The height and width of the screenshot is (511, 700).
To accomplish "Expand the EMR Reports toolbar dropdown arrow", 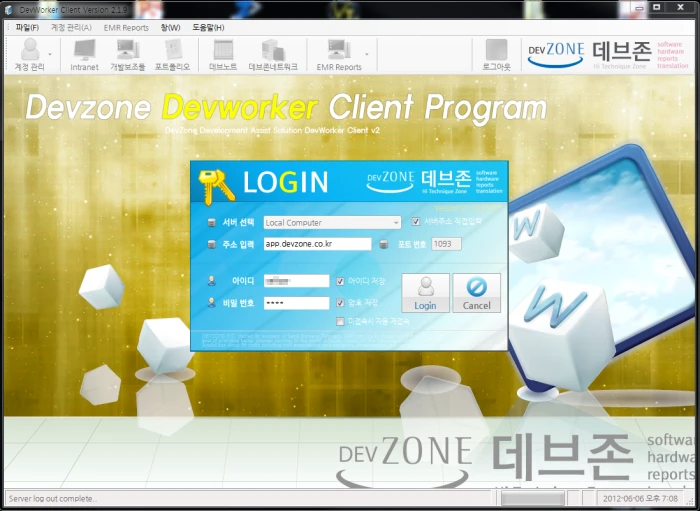I will [367, 54].
